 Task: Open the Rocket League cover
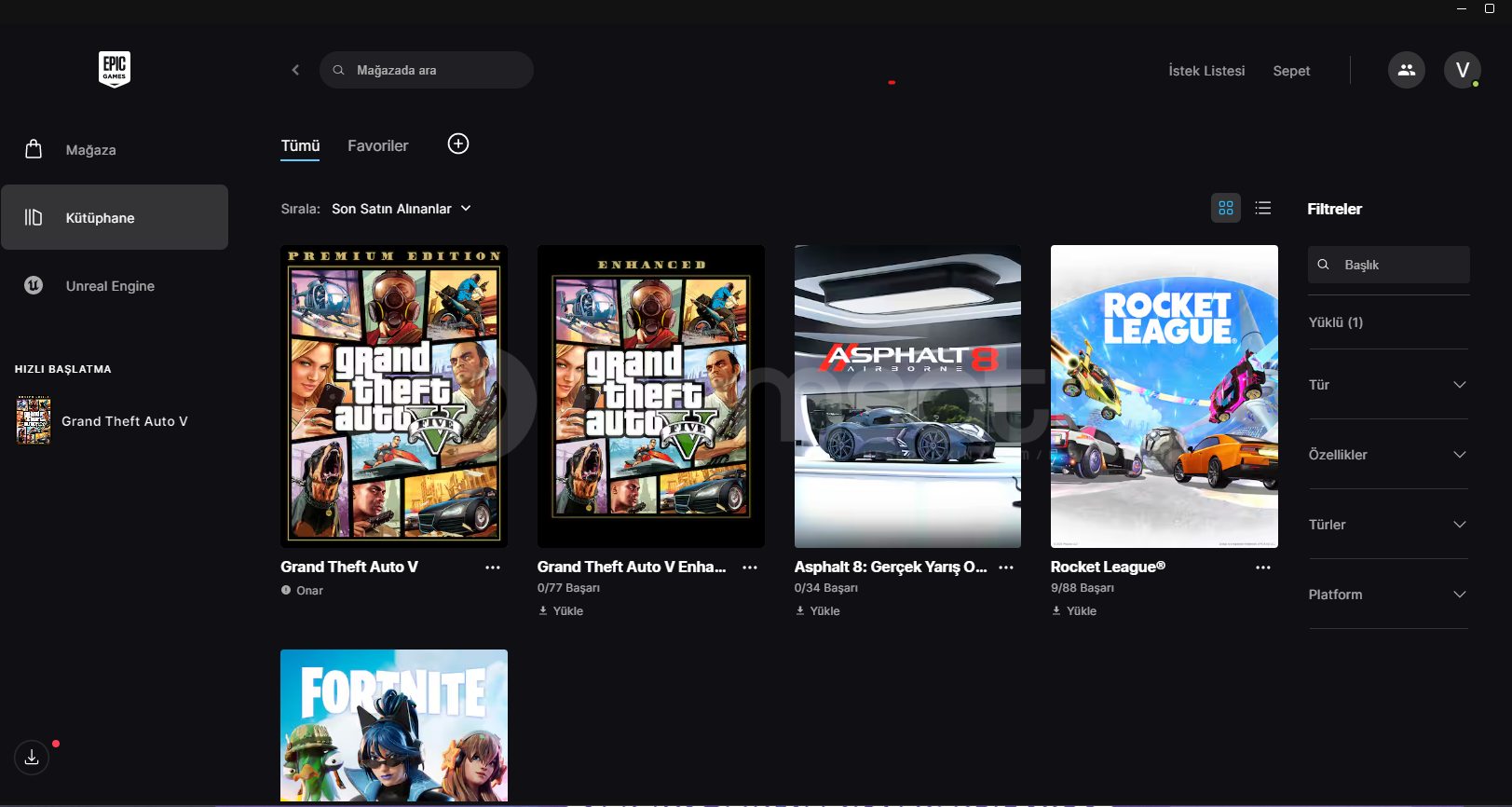click(x=1165, y=396)
